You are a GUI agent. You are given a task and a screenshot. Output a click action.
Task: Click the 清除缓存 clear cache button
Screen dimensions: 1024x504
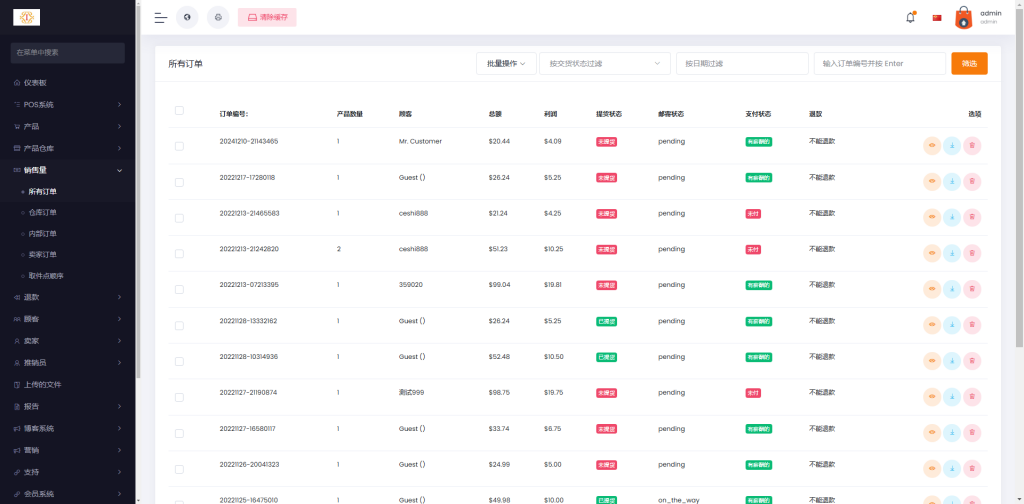pos(267,17)
